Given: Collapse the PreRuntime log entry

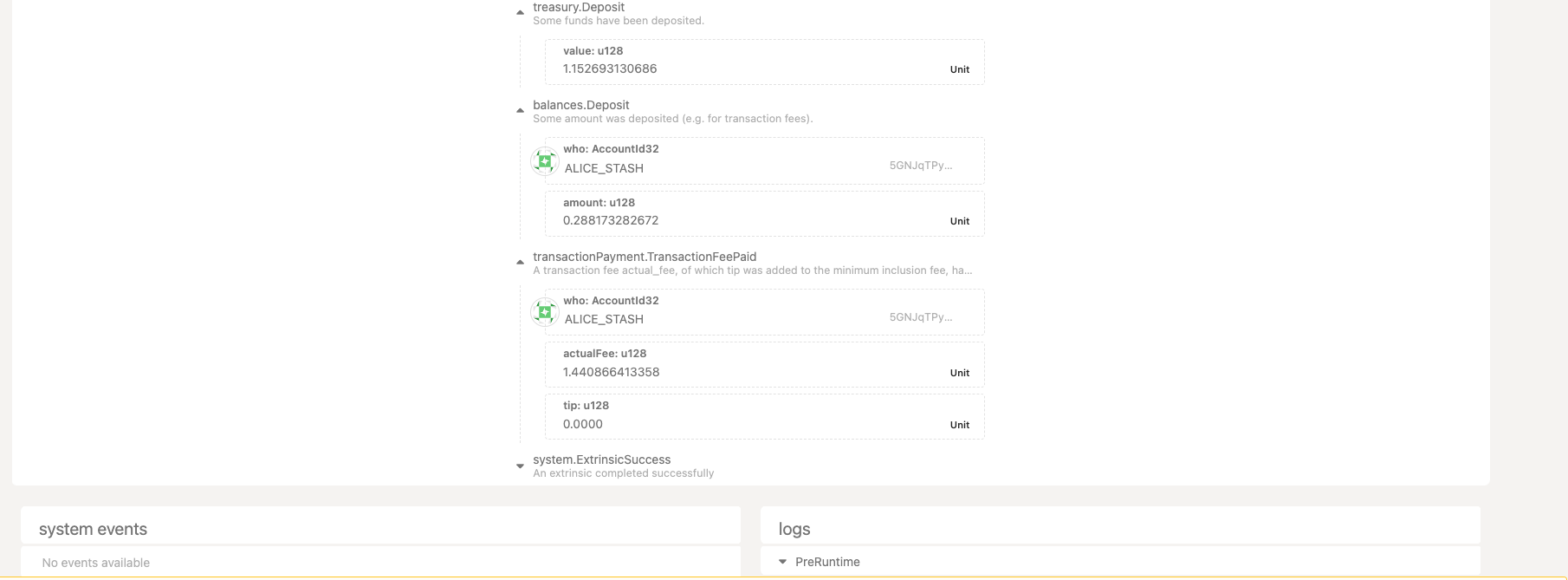Looking at the screenshot, I should pyautogui.click(x=784, y=562).
